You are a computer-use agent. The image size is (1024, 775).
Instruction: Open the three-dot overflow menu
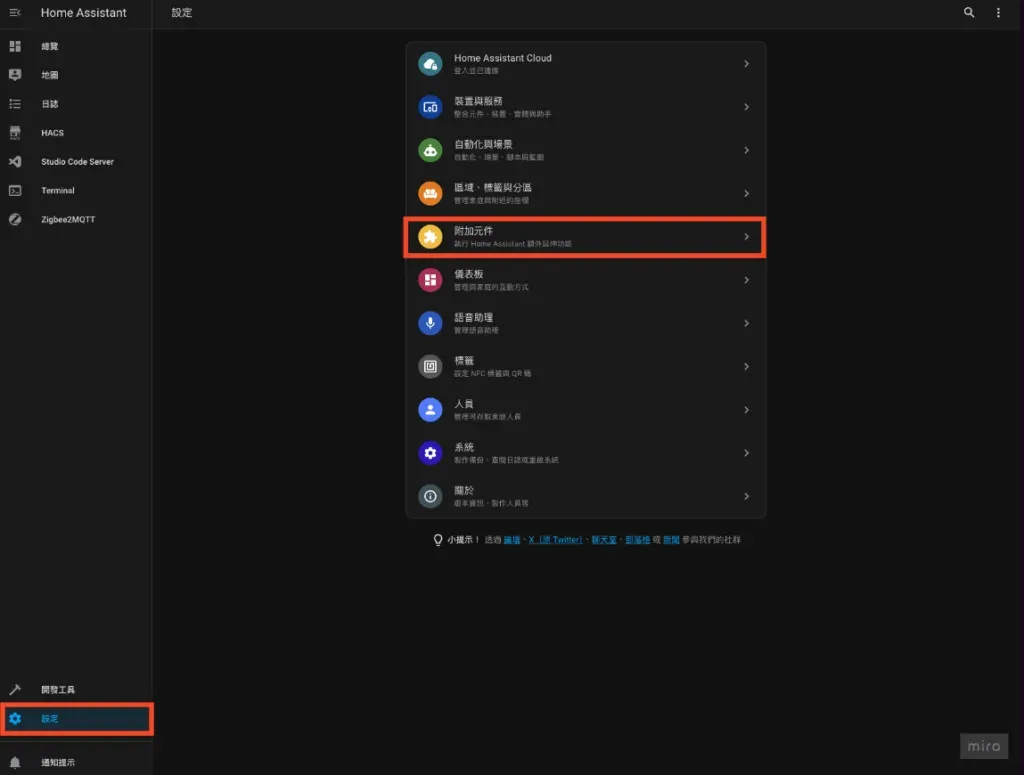pos(997,13)
